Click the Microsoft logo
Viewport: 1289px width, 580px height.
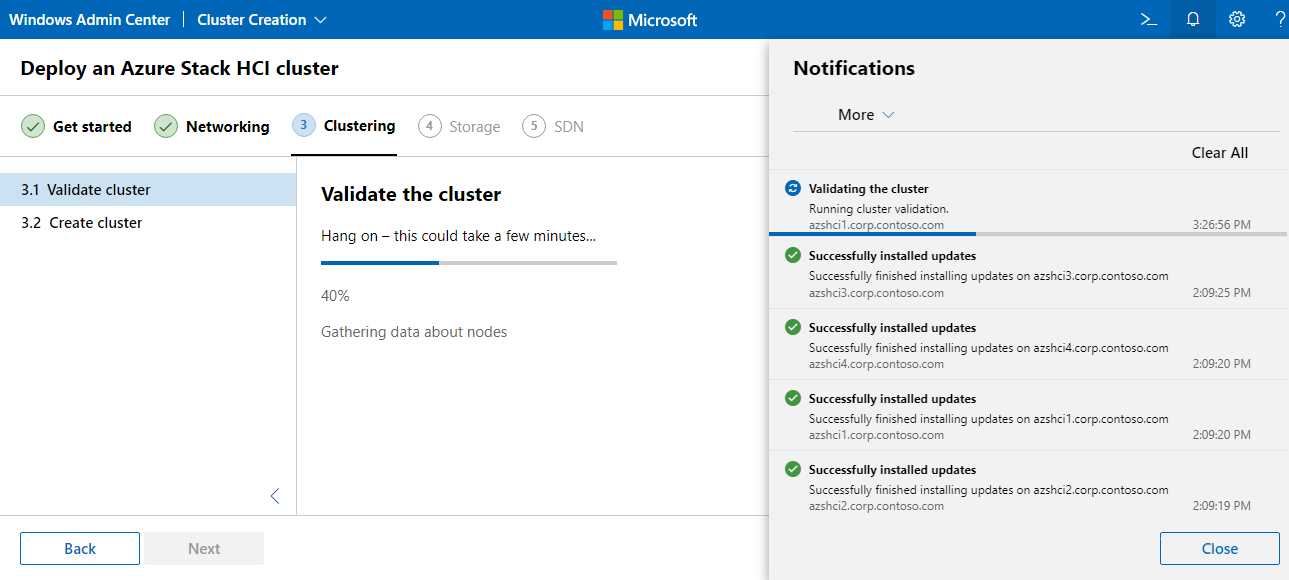tap(650, 19)
